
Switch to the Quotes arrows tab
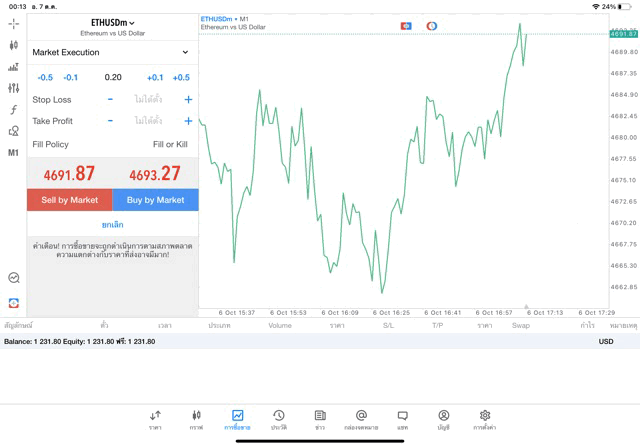155,420
